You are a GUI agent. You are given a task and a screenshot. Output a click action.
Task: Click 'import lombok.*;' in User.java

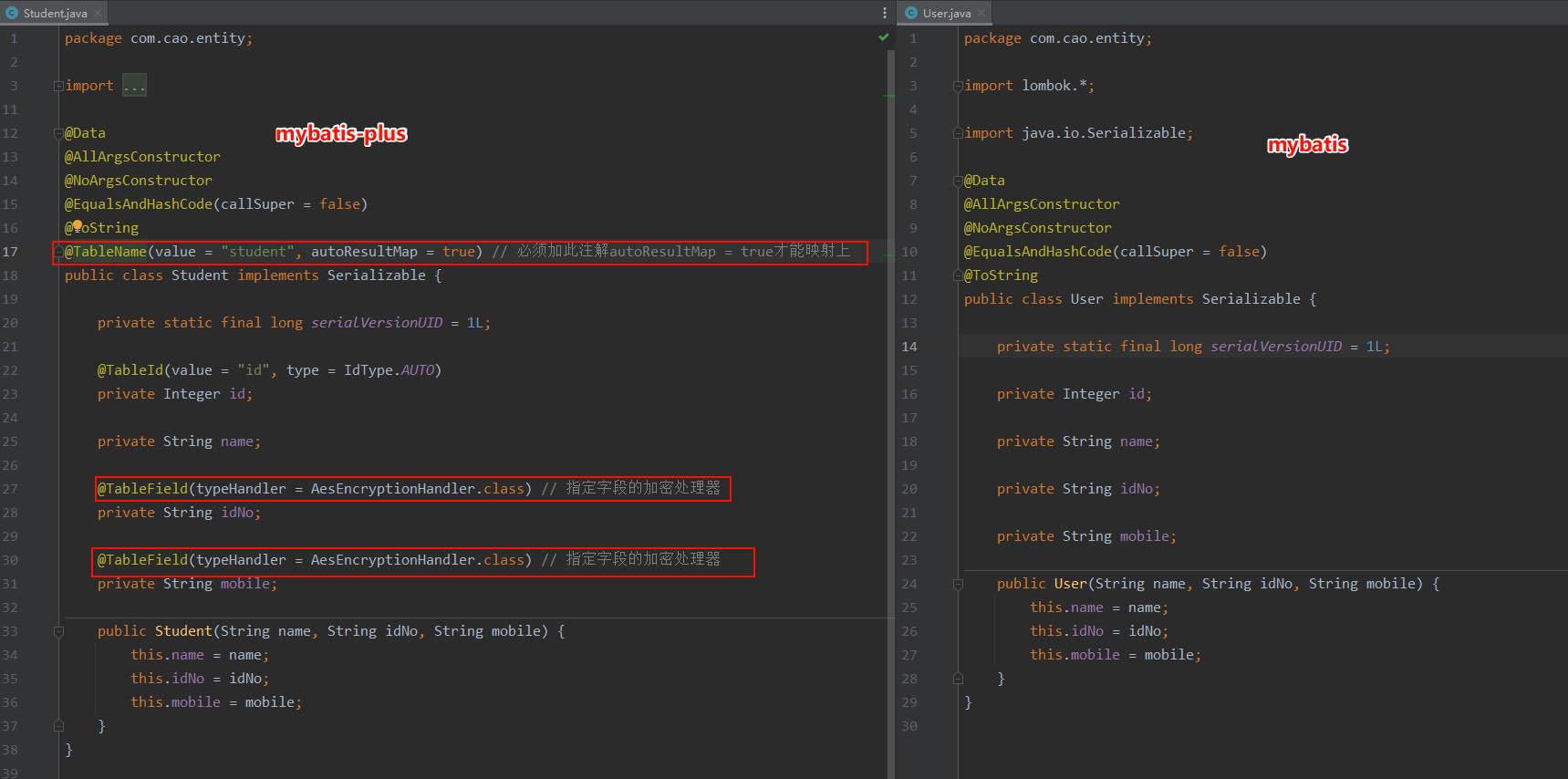point(1029,86)
